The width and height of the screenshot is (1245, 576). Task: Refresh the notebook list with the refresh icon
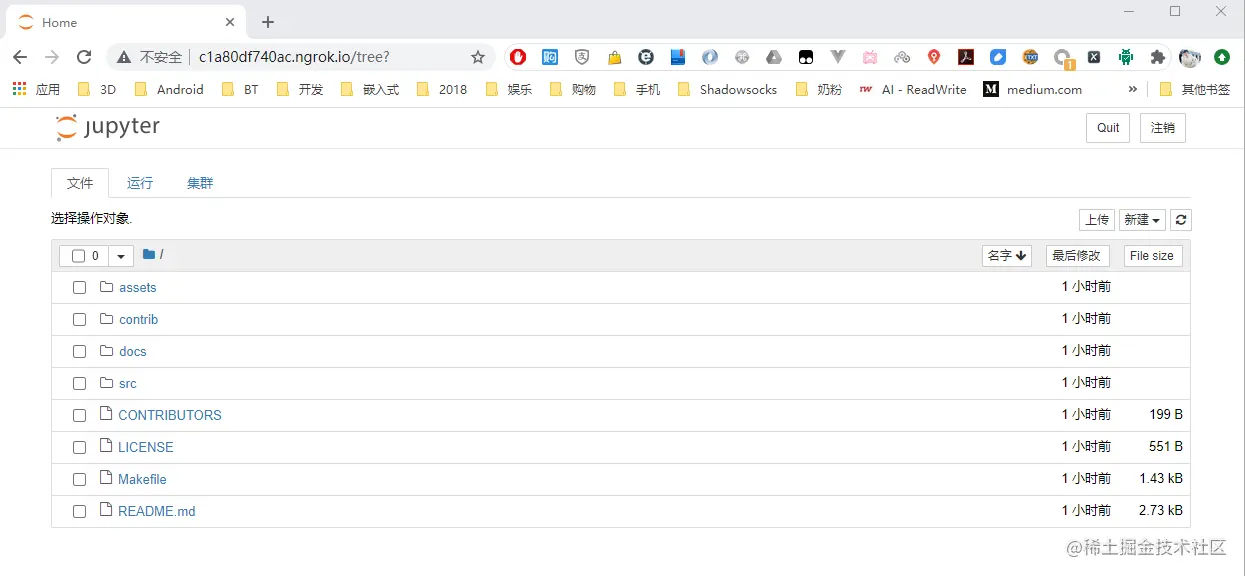(x=1181, y=220)
